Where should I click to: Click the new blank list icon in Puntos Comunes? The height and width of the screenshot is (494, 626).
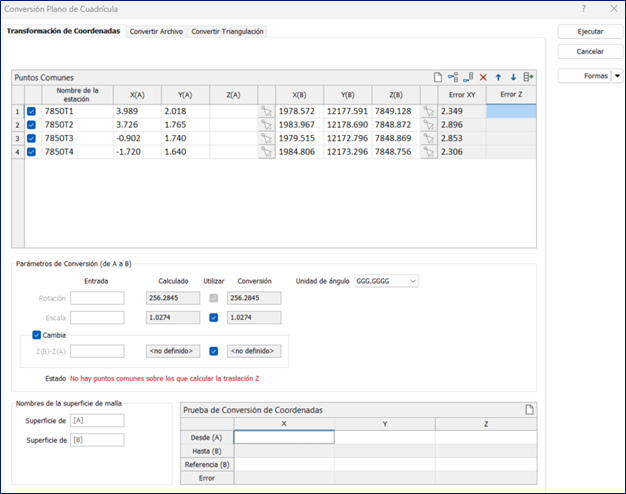pyautogui.click(x=438, y=77)
